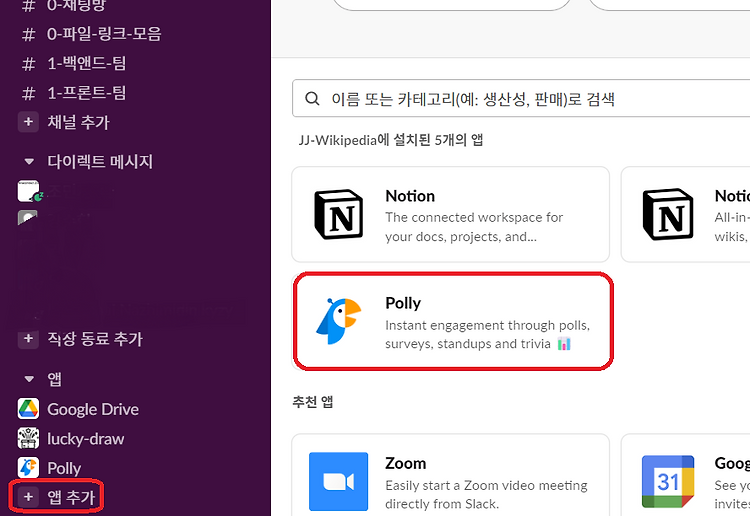Click the JJ-Wikipedia installed apps heading
This screenshot has height=516, width=750.
391,140
